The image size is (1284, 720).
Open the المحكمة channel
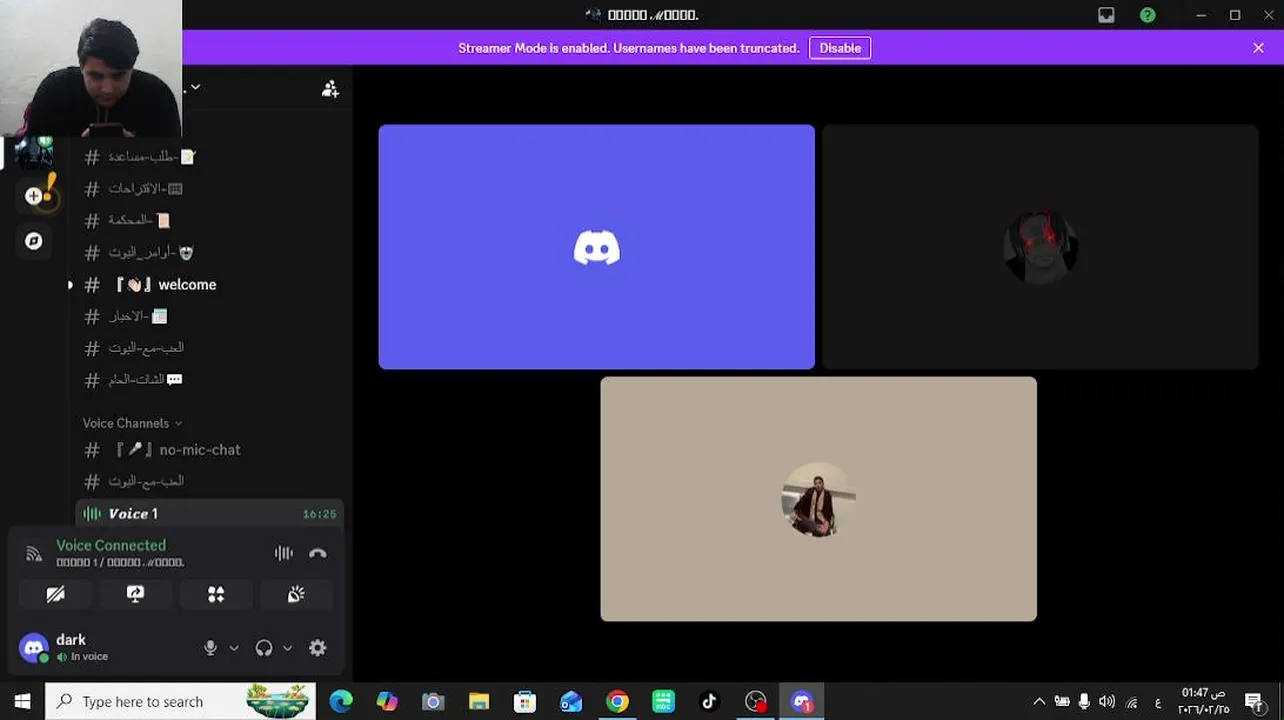pyautogui.click(x=210, y=220)
